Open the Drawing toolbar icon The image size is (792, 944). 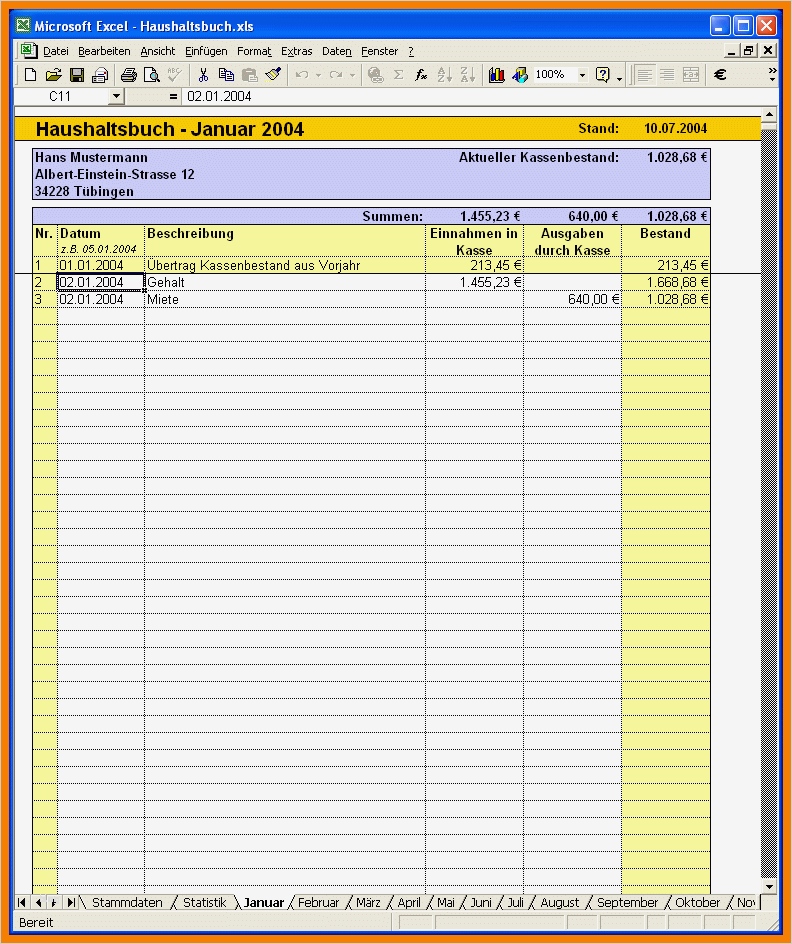[x=520, y=75]
